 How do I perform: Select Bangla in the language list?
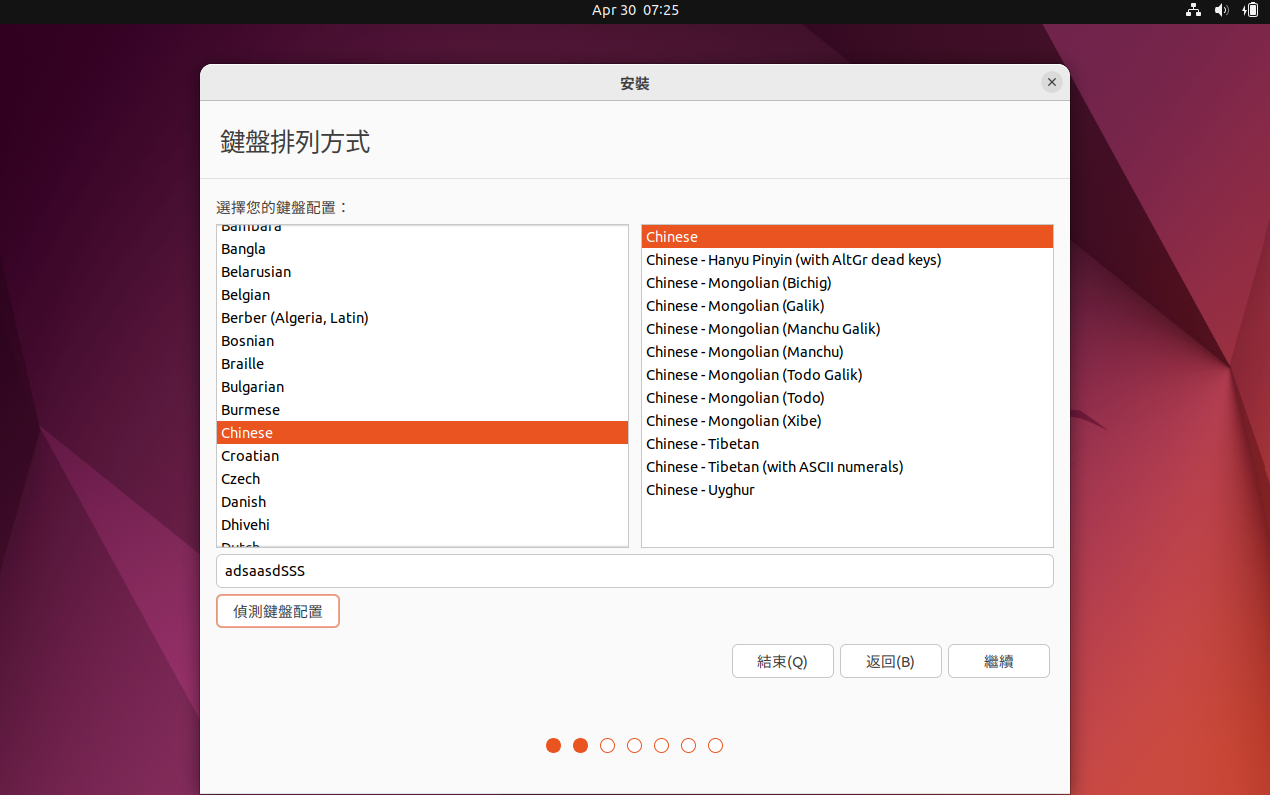click(422, 249)
